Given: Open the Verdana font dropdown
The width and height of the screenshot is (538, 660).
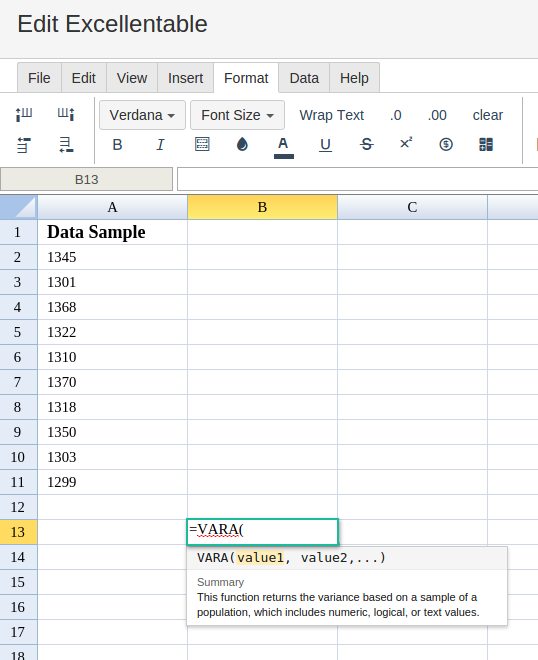Looking at the screenshot, I should pyautogui.click(x=142, y=115).
